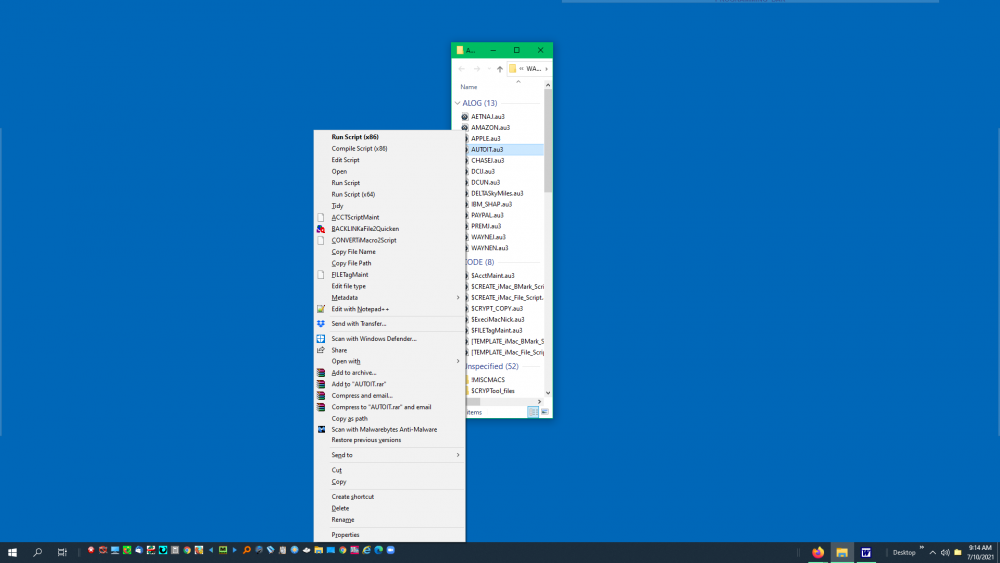
Task: Select Edit file type
Action: [389, 286]
